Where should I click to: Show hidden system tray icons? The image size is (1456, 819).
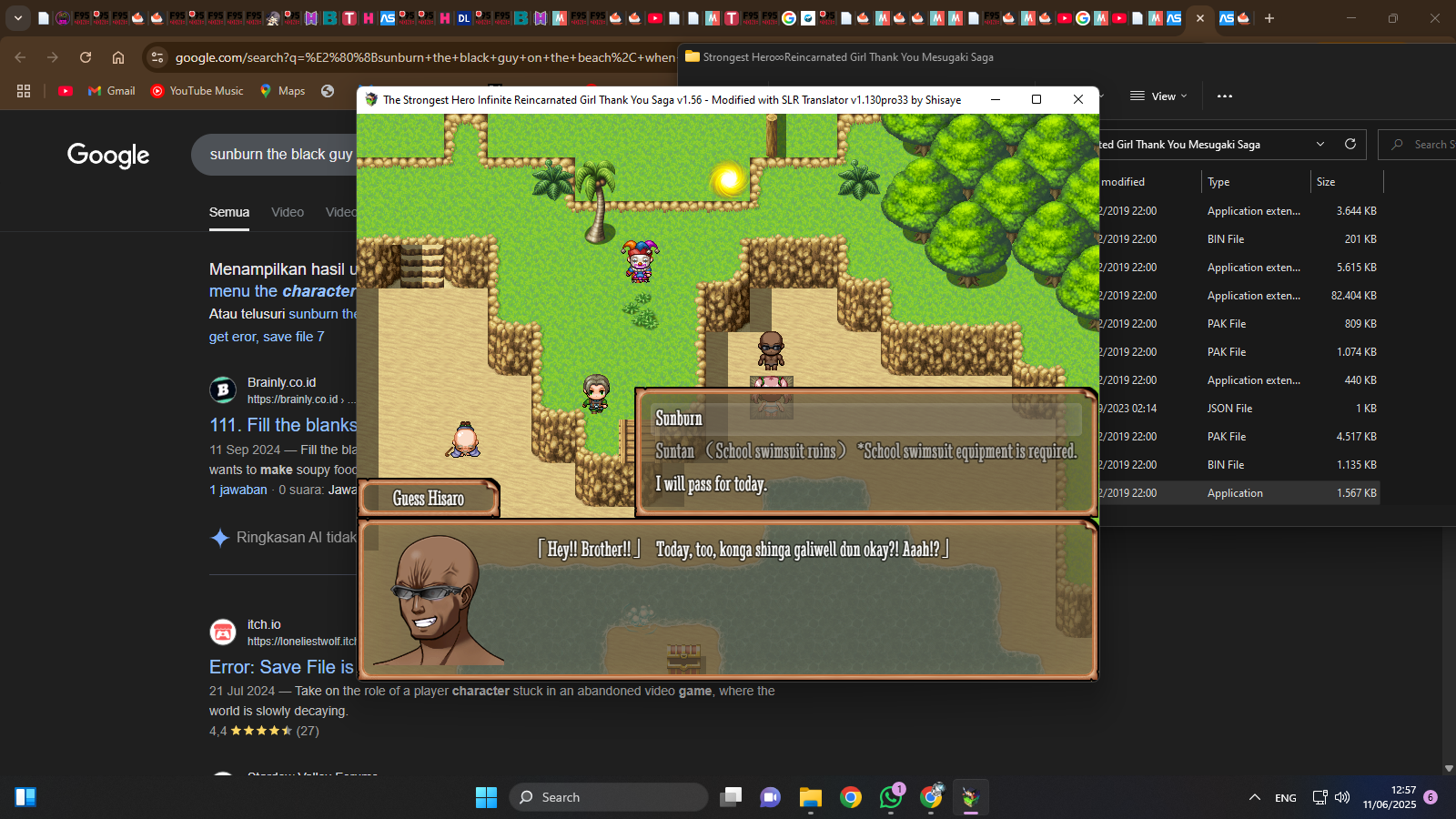pos(1255,798)
